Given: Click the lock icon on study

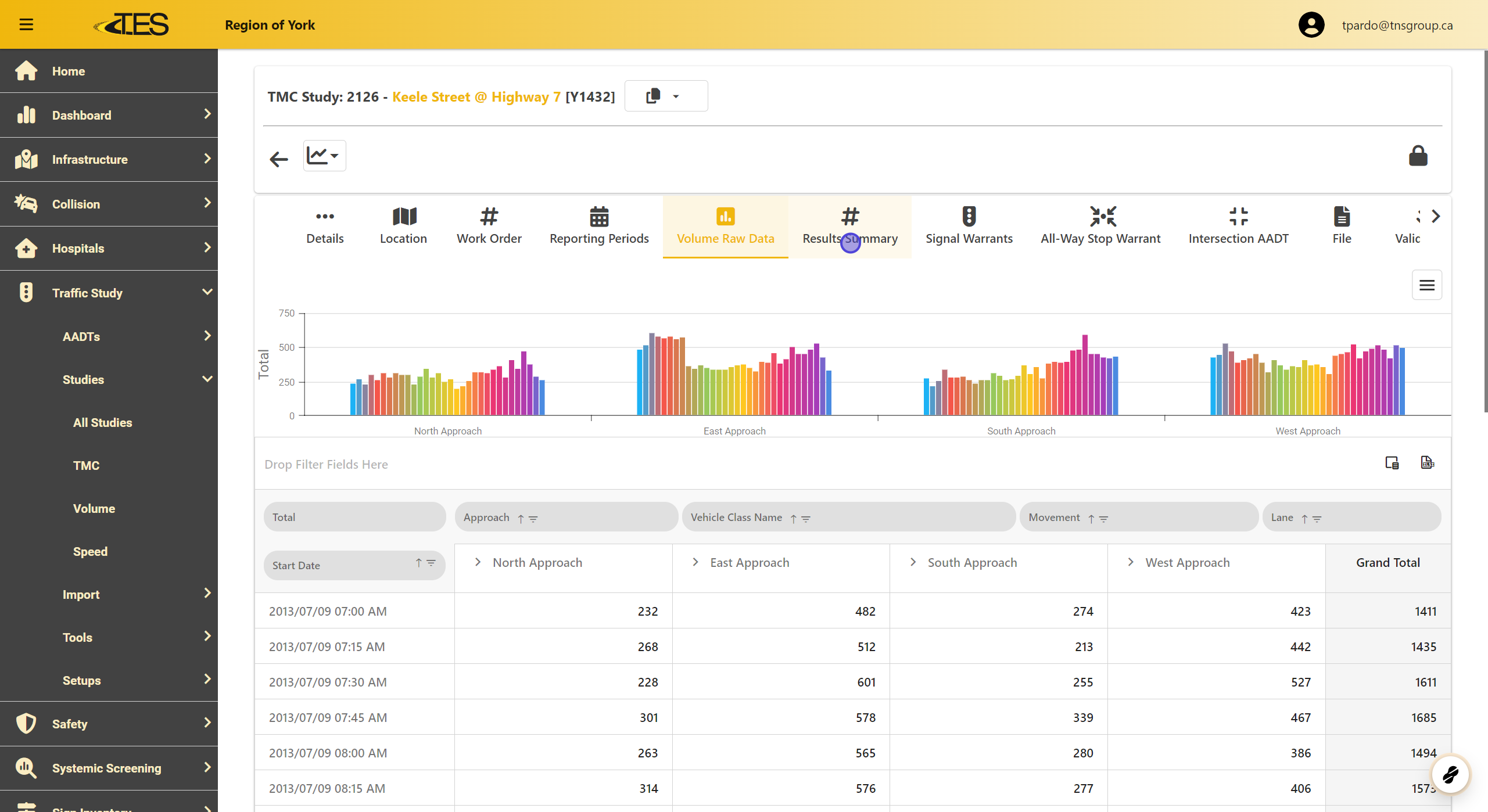Looking at the screenshot, I should click(x=1418, y=156).
